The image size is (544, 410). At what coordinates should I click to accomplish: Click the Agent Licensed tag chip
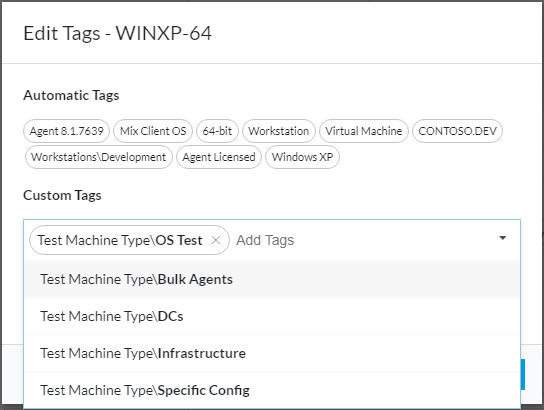[219, 157]
